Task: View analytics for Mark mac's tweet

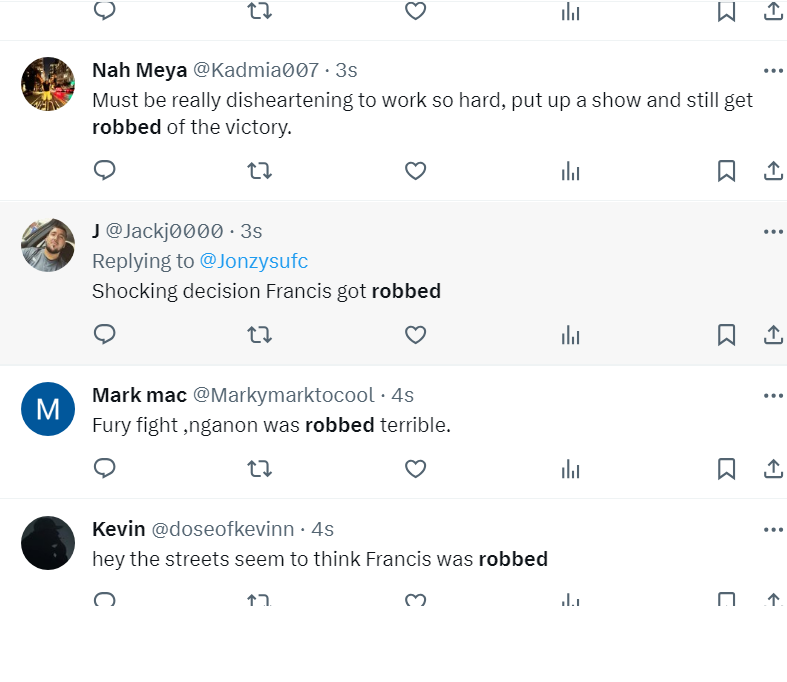Action: [x=571, y=468]
